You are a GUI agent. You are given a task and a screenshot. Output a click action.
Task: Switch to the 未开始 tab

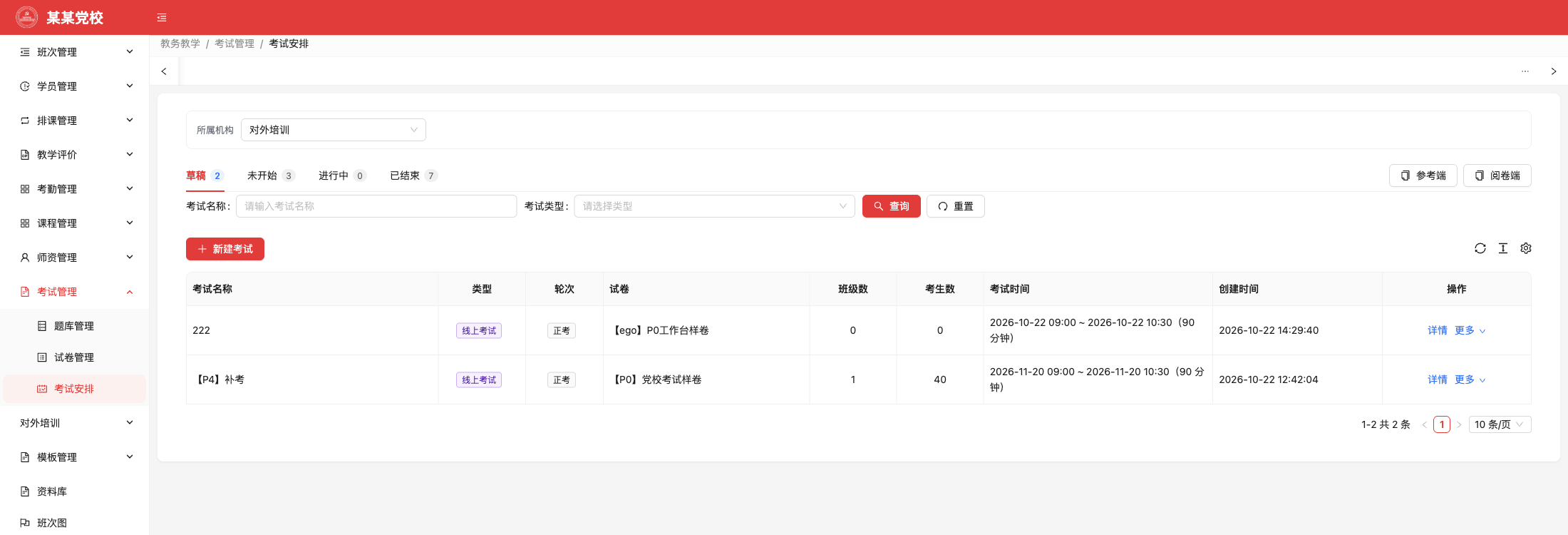(271, 175)
